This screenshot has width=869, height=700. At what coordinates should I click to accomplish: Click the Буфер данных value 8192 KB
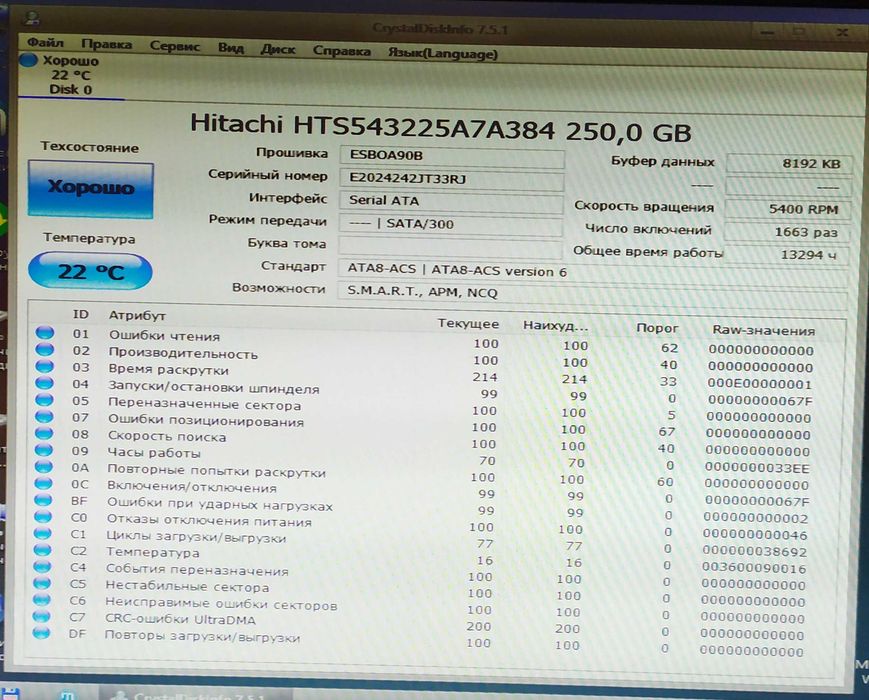click(789, 163)
